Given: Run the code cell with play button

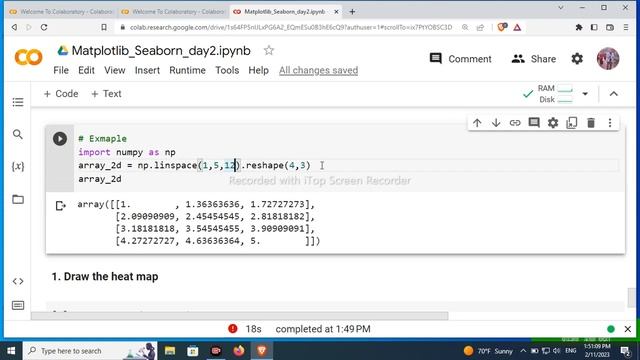Looking at the screenshot, I should tap(60, 139).
